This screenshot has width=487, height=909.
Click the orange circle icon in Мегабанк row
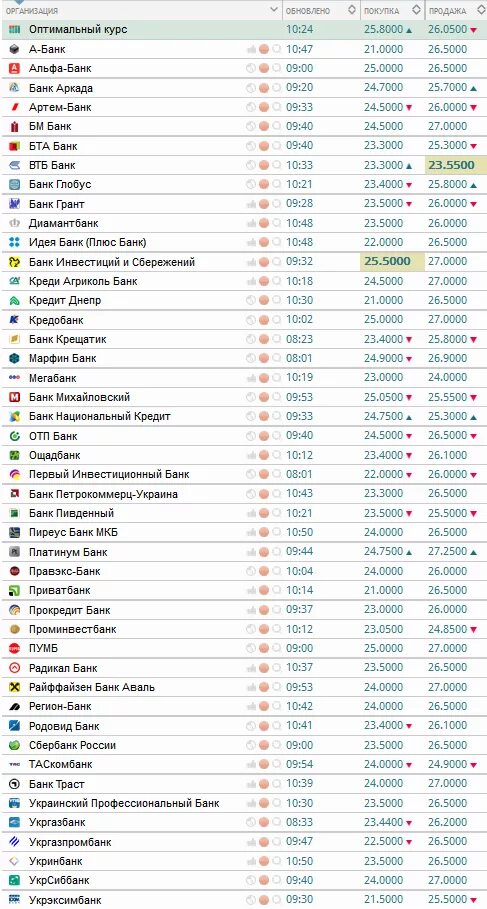tap(264, 378)
